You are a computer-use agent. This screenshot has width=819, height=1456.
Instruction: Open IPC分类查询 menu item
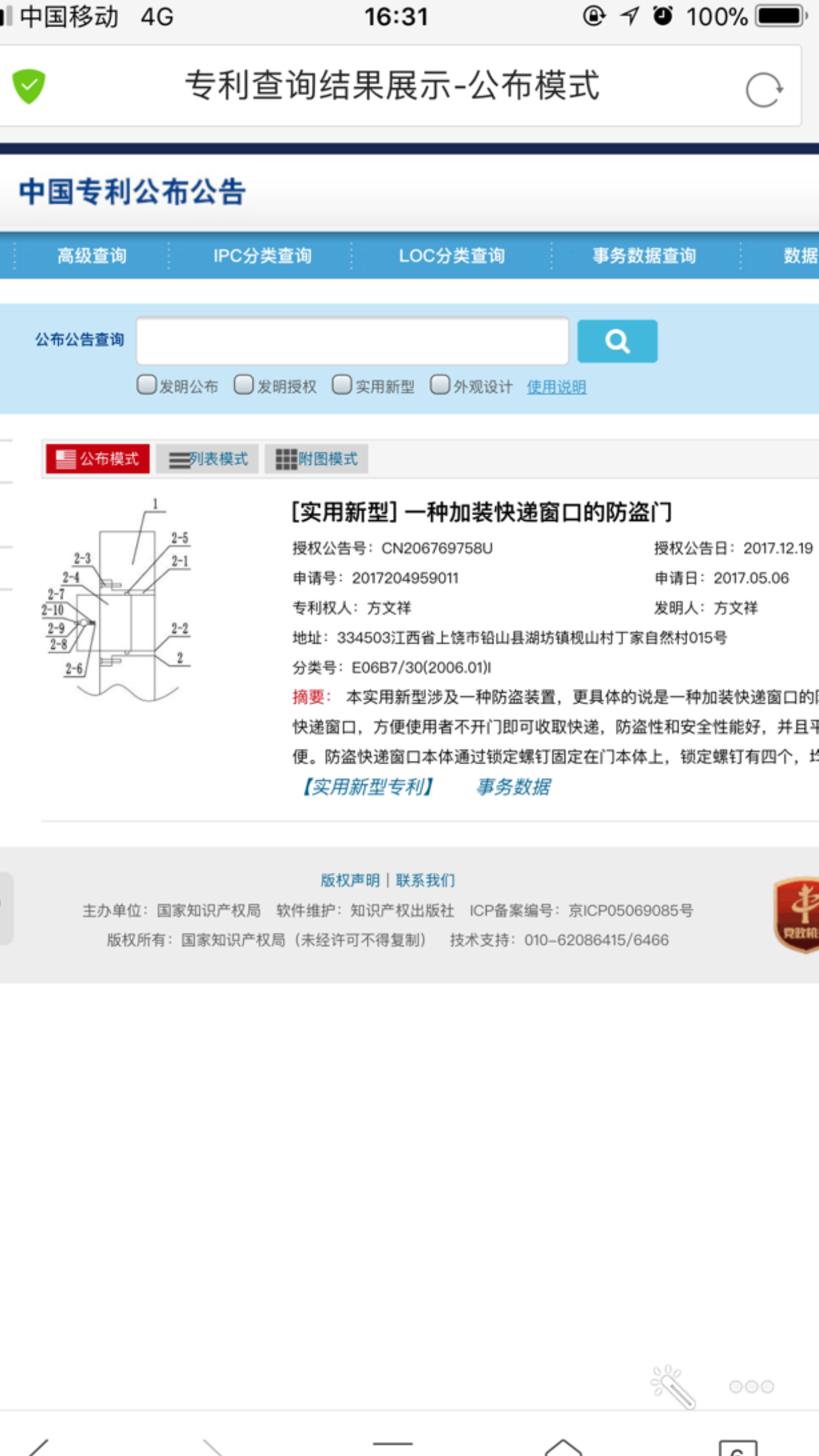(262, 256)
